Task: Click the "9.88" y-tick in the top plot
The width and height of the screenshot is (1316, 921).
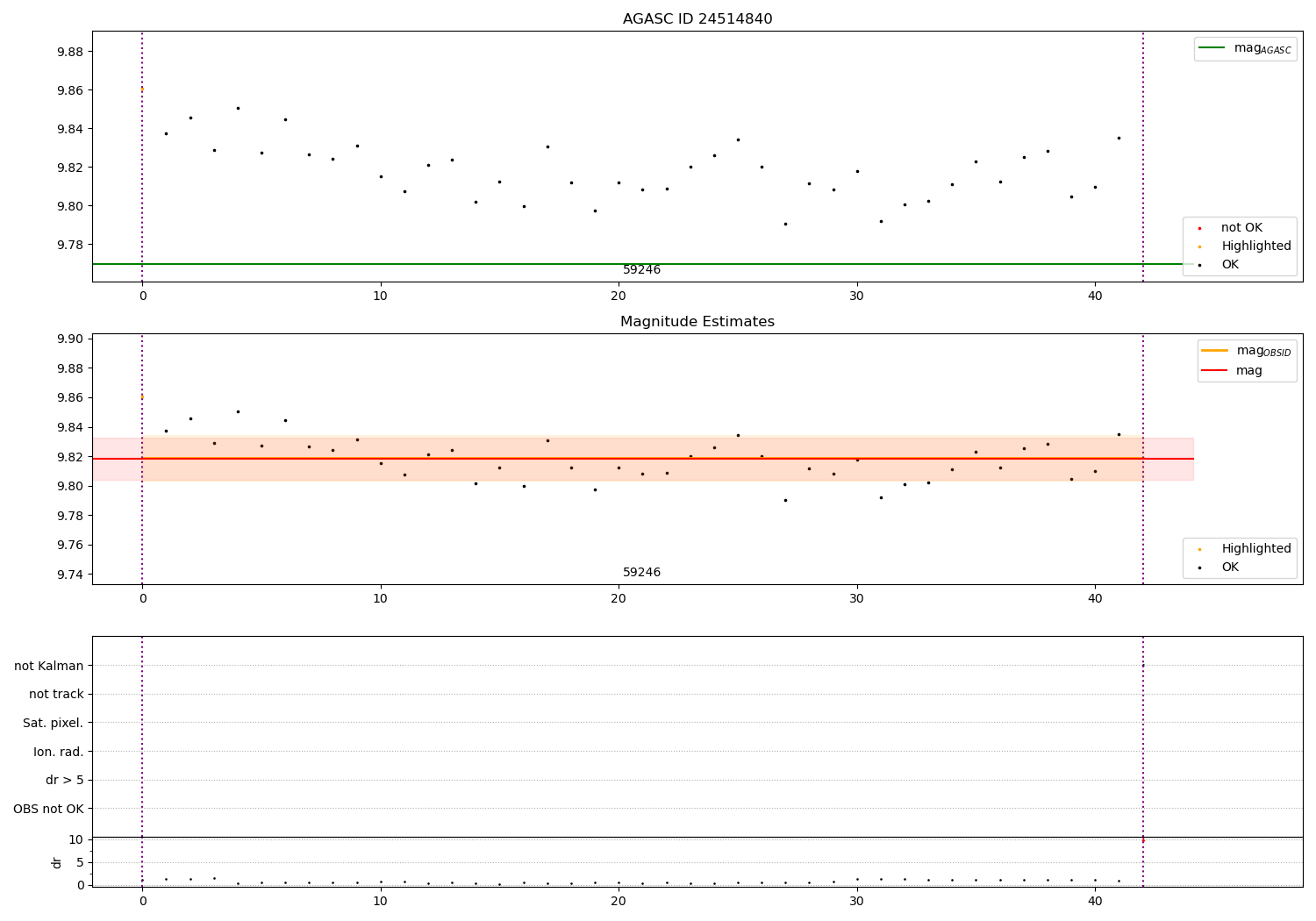Action: pyautogui.click(x=69, y=52)
